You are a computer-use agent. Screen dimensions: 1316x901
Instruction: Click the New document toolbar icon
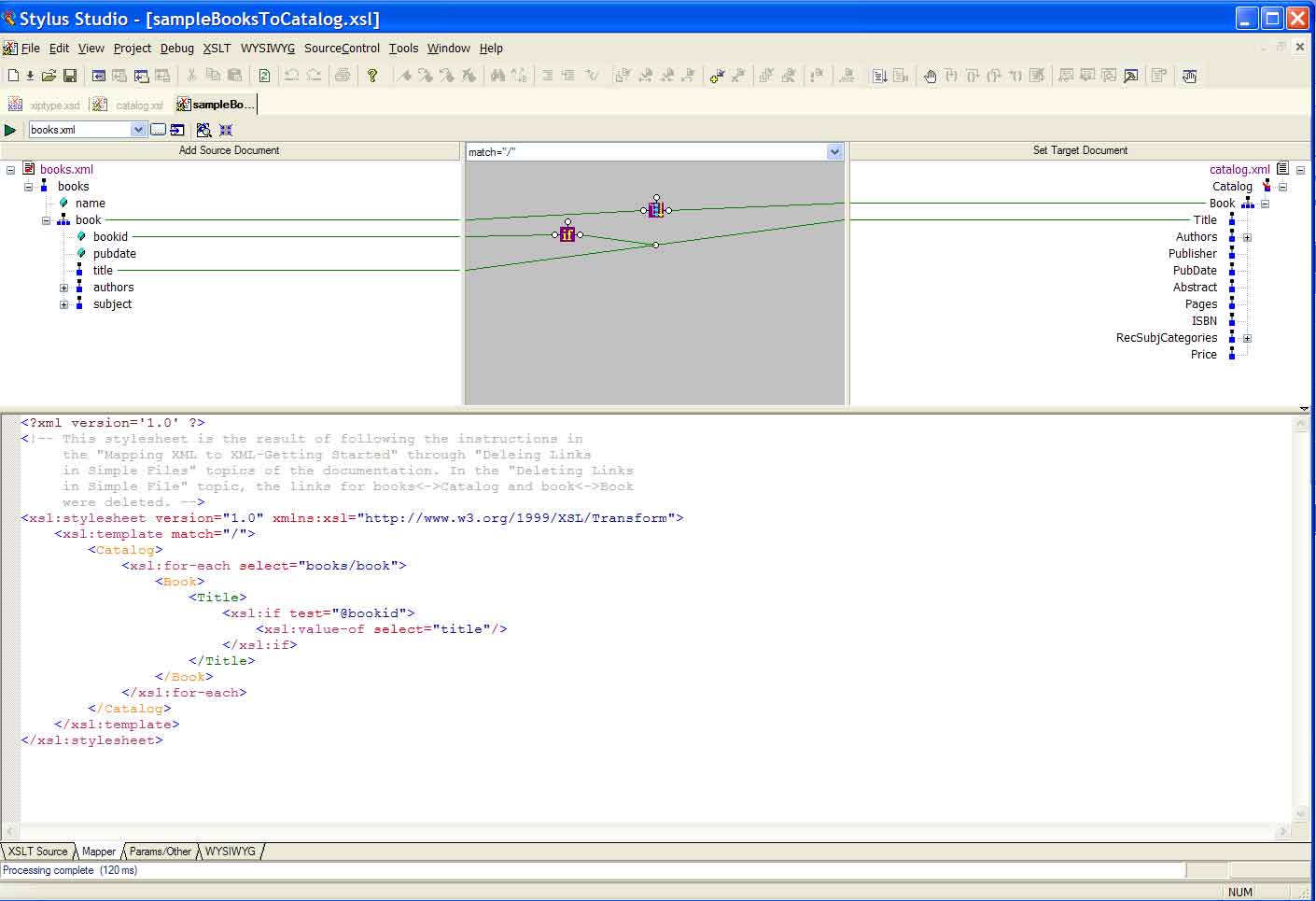(13, 76)
